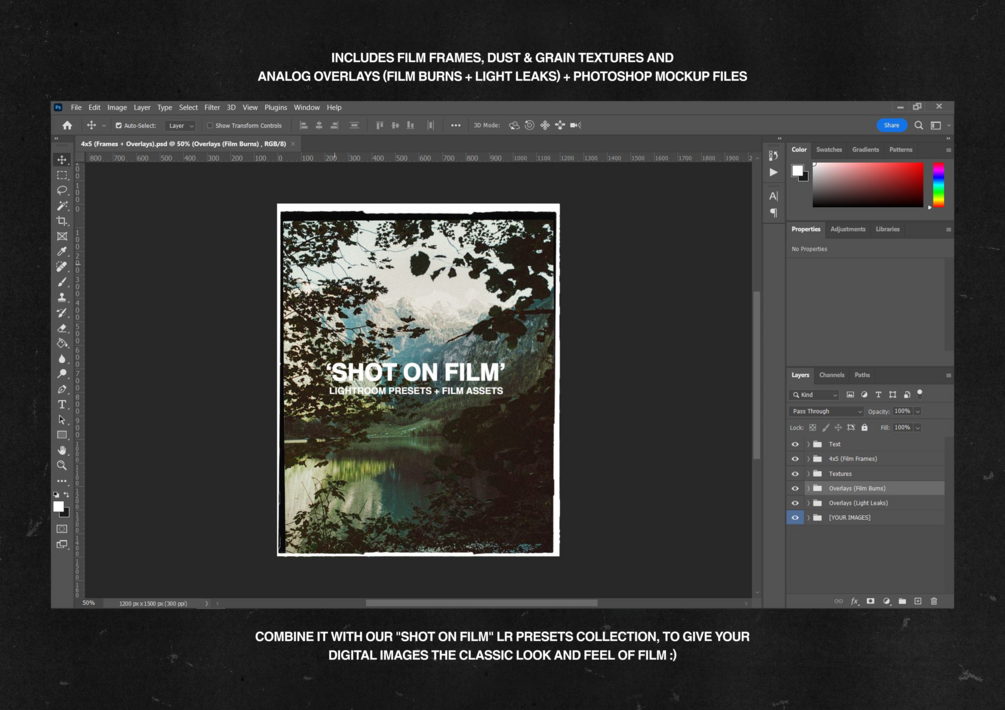1005x710 pixels.
Task: Select the Eraser tool
Action: (x=62, y=328)
